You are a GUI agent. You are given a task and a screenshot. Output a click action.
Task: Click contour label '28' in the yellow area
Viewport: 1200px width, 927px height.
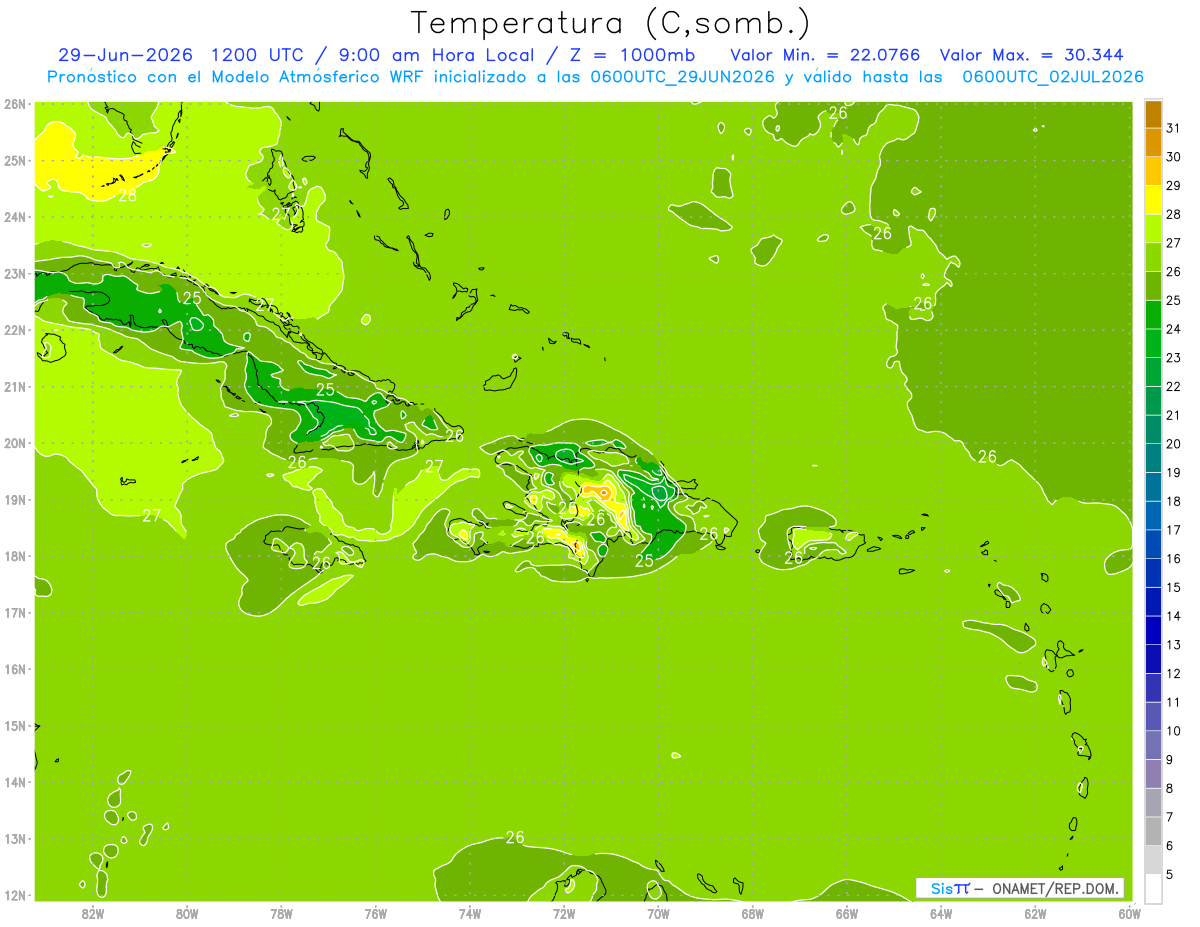[128, 195]
